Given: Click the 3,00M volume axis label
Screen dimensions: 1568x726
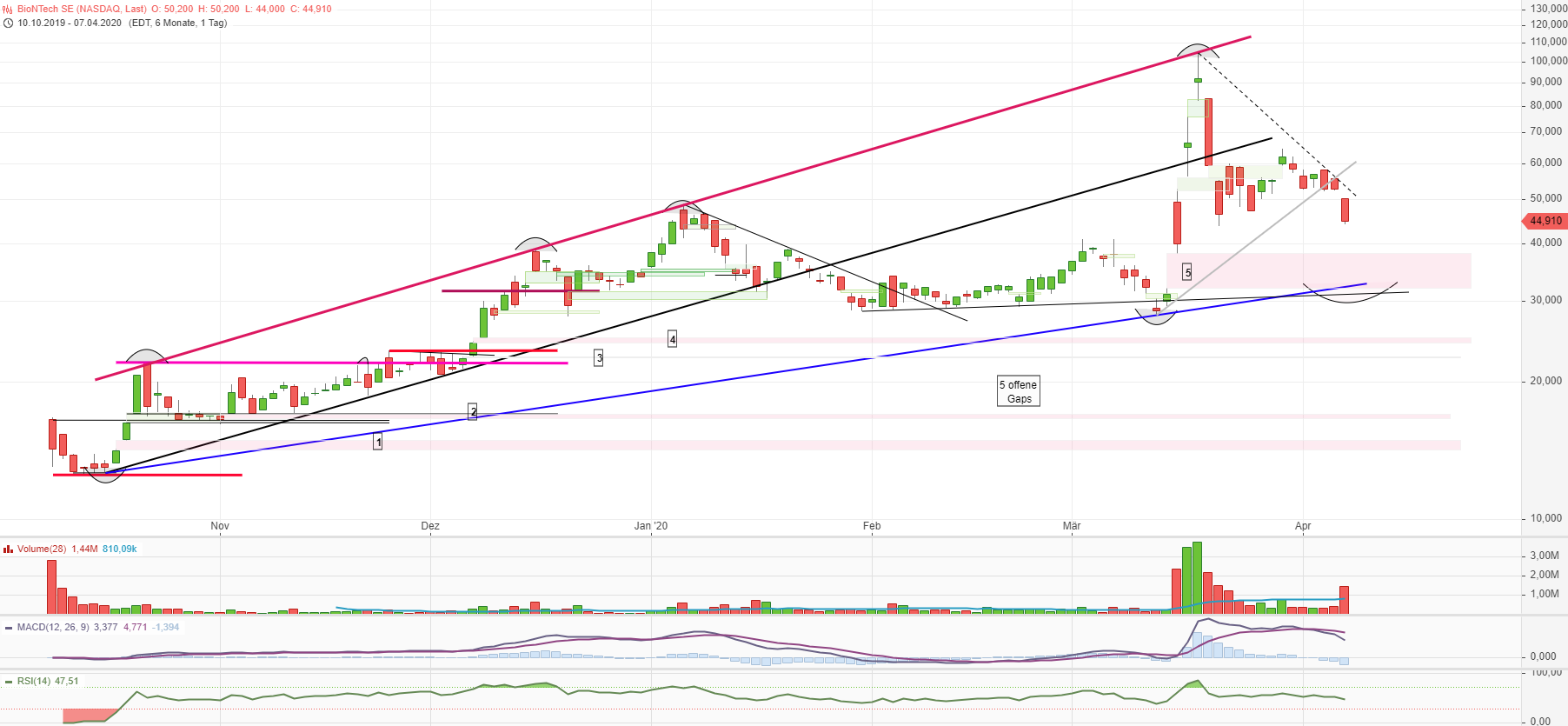Looking at the screenshot, I should click(1545, 556).
